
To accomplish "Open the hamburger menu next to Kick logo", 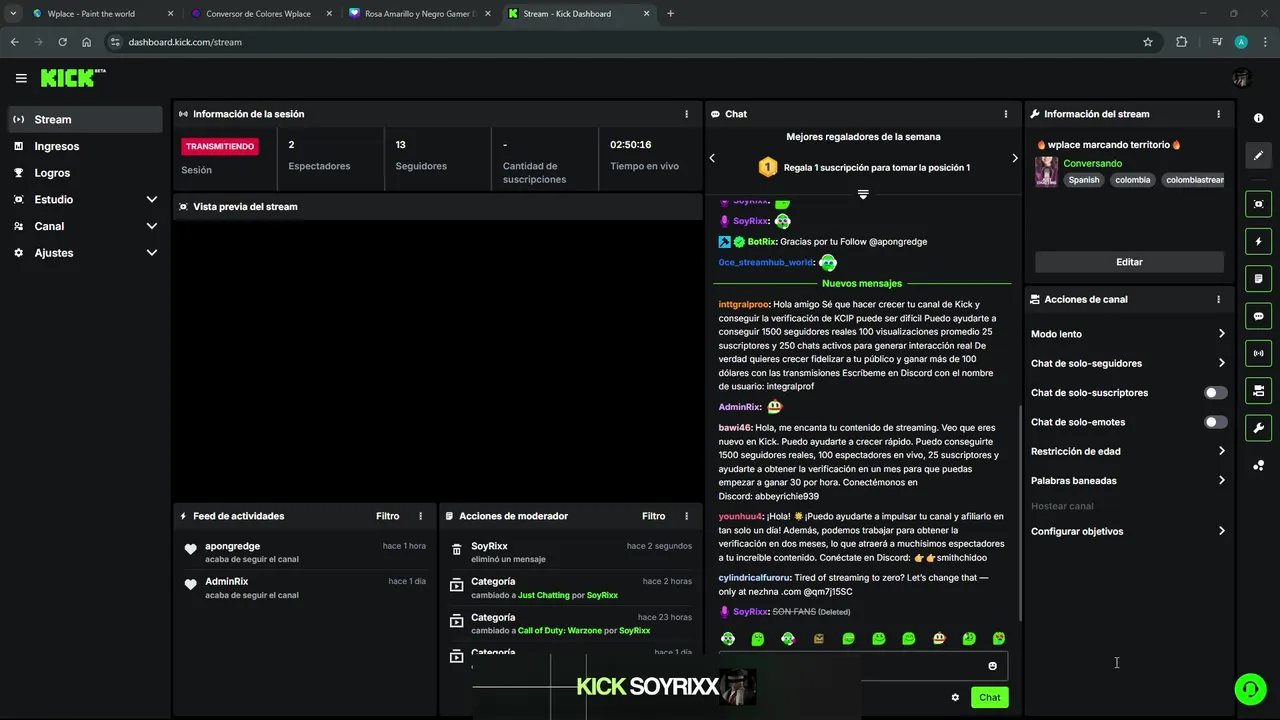I will pos(21,78).
